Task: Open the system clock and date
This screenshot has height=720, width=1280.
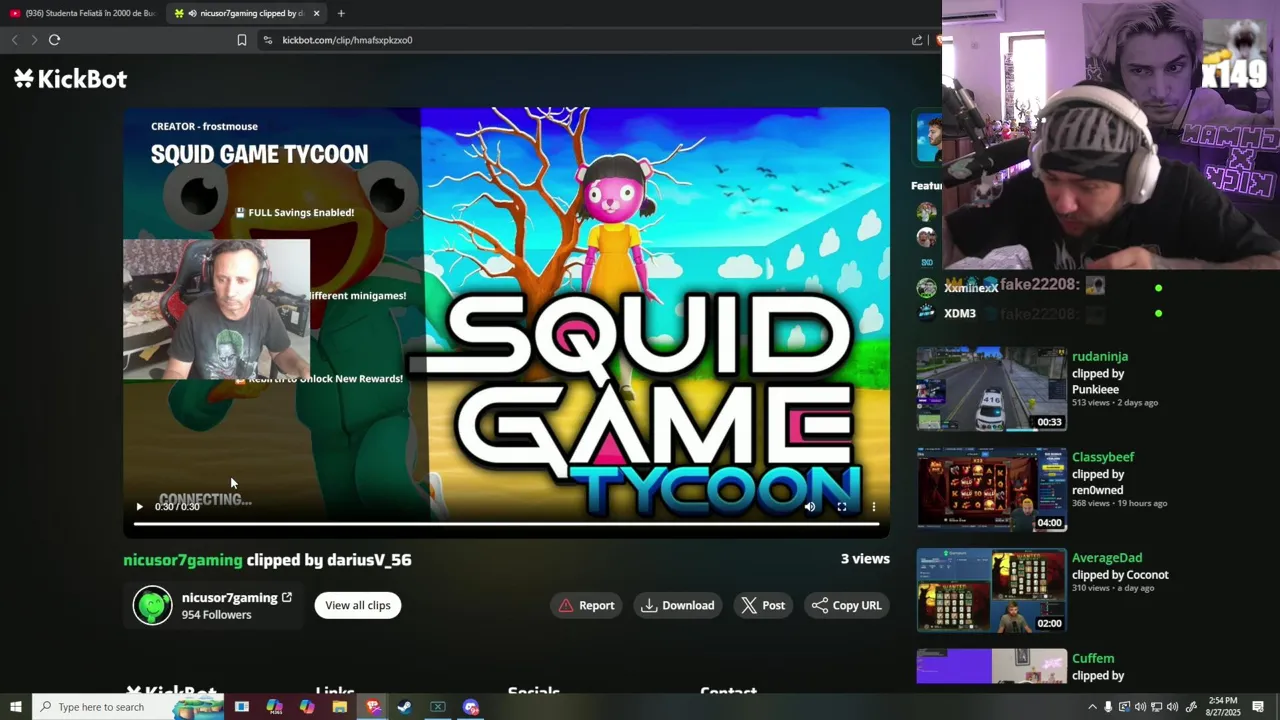Action: pyautogui.click(x=1223, y=707)
